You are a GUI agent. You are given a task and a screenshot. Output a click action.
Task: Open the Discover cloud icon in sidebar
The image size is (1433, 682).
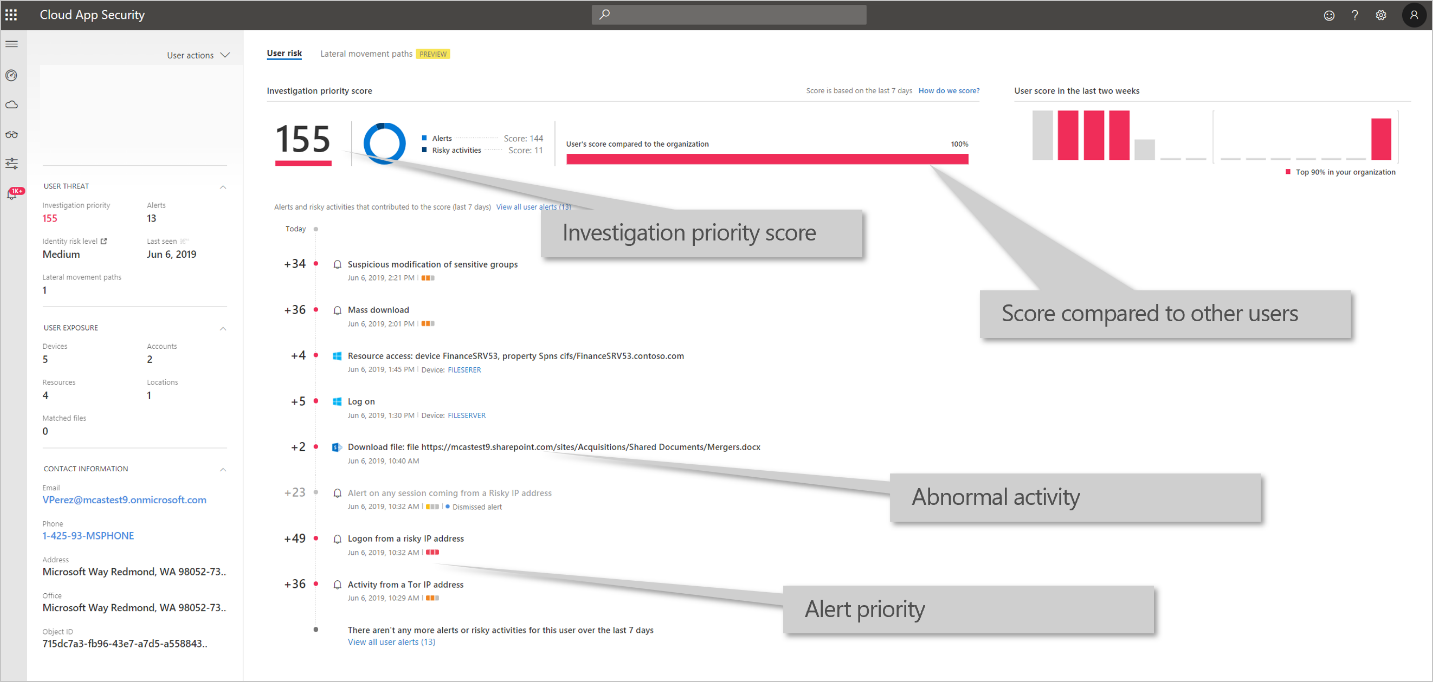pos(12,104)
